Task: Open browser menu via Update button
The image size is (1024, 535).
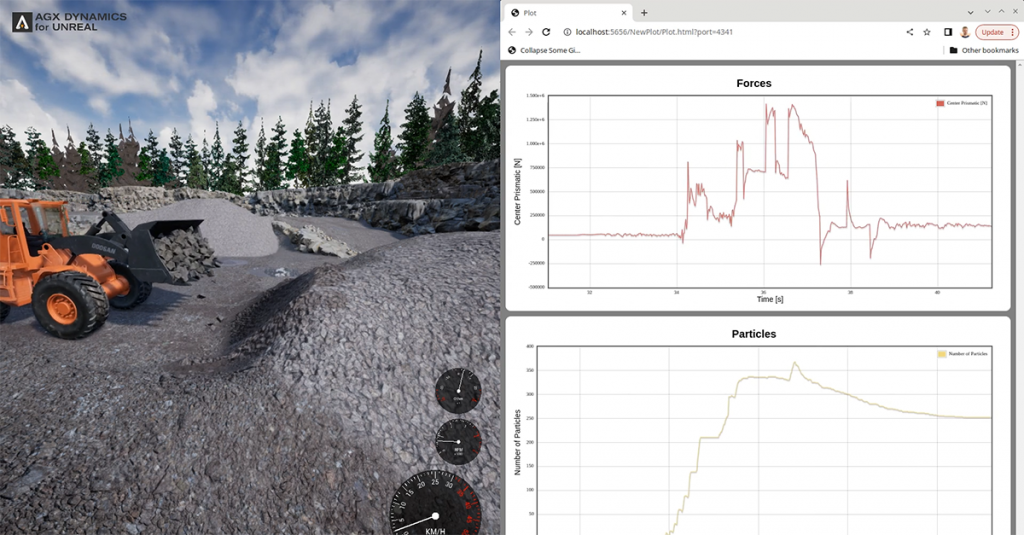Action: tap(997, 32)
